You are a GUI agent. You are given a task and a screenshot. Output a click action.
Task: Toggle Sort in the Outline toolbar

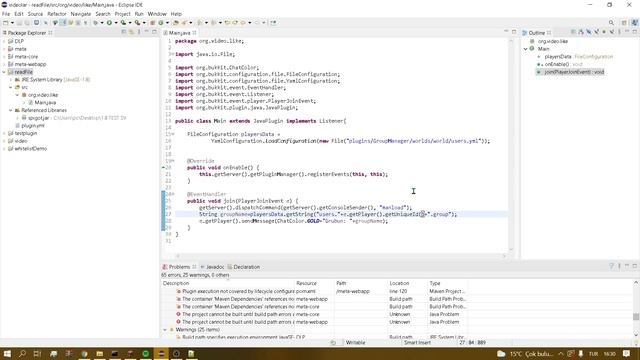click(x=580, y=32)
